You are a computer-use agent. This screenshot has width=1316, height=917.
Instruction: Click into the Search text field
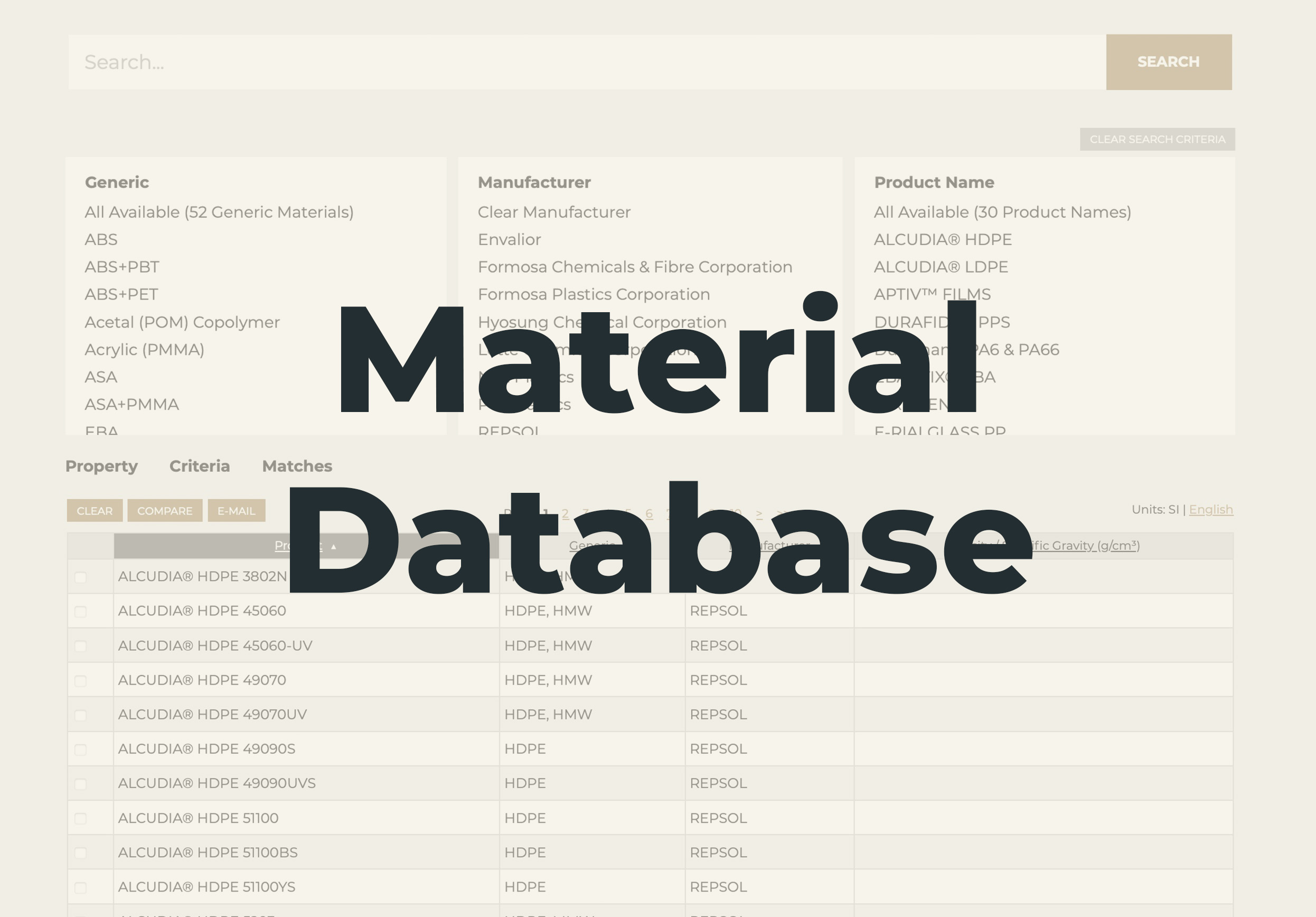coord(586,62)
